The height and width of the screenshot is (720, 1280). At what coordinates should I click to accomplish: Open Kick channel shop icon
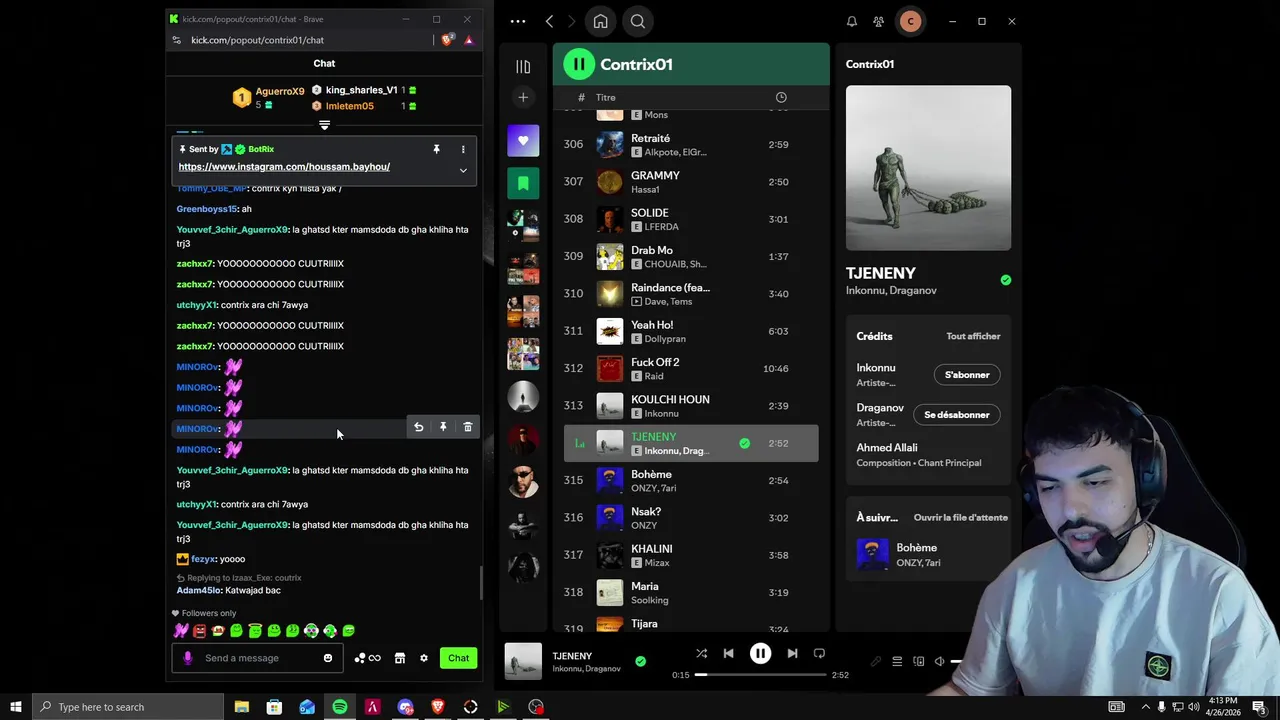coord(400,658)
